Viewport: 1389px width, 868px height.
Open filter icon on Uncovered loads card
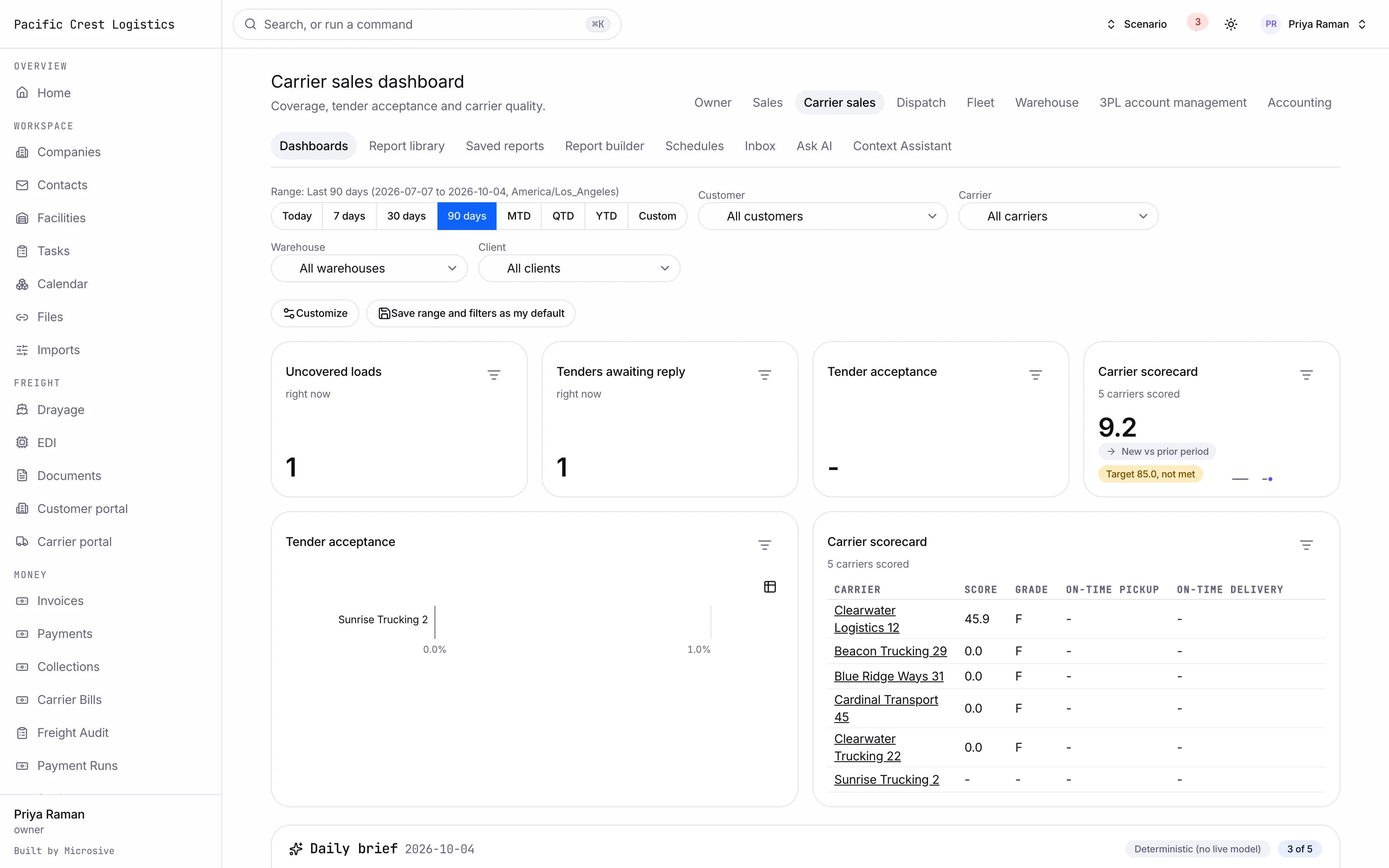pos(494,375)
